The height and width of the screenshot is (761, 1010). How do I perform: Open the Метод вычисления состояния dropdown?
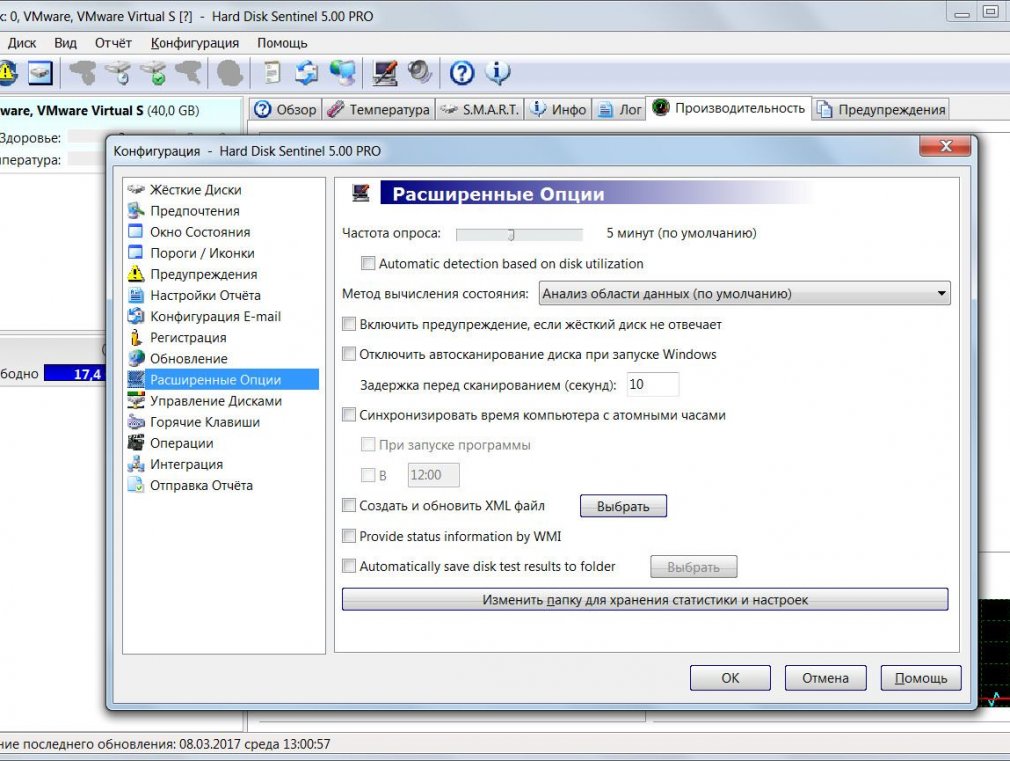coord(744,294)
